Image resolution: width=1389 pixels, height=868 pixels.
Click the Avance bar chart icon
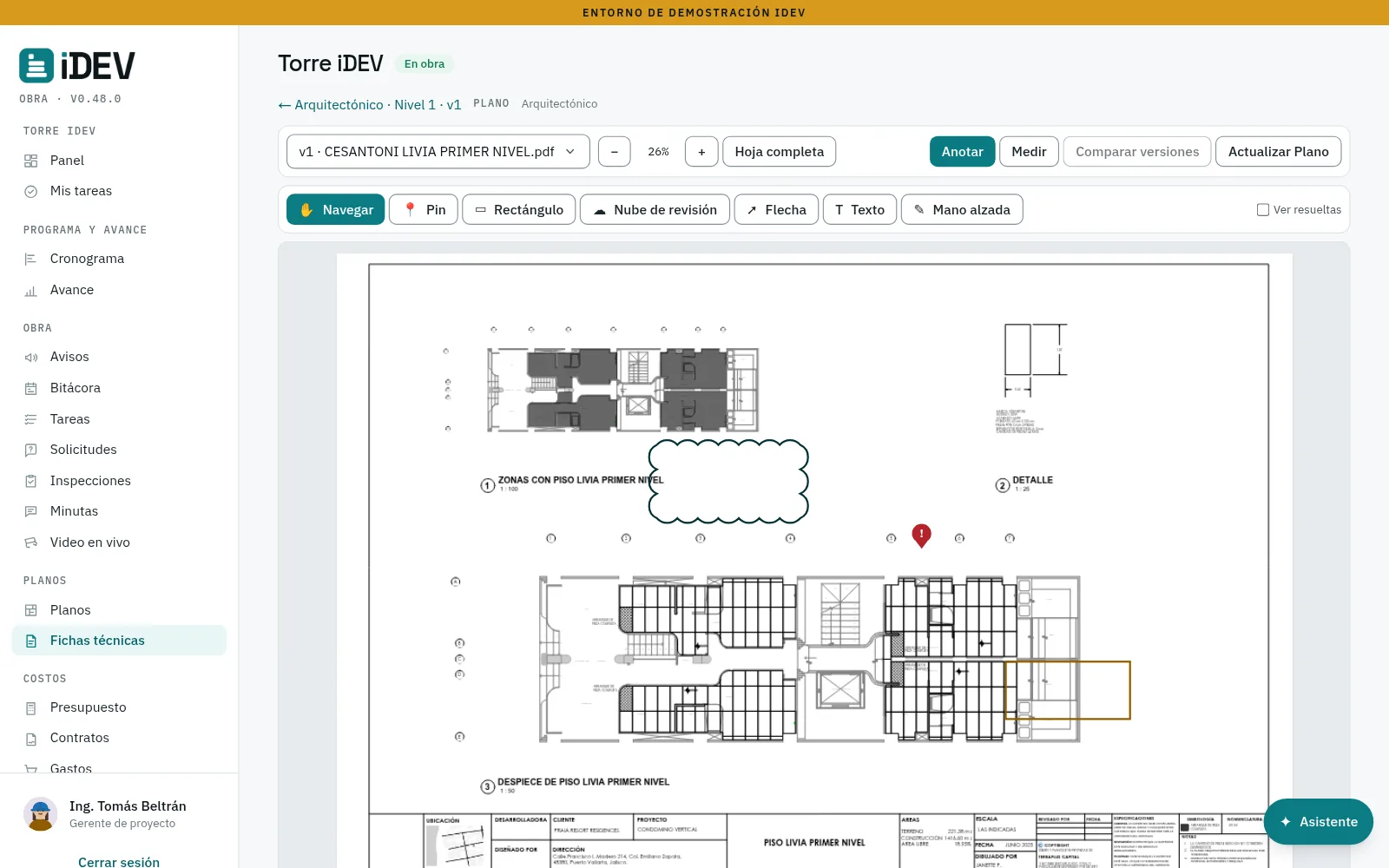(31, 290)
